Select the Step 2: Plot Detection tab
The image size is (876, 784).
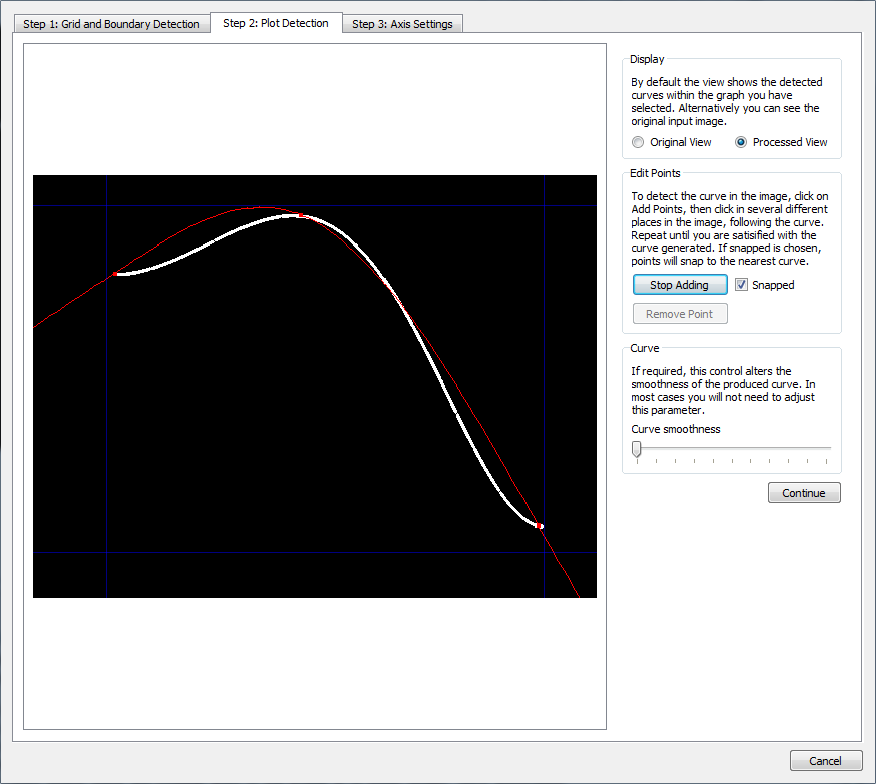point(275,23)
